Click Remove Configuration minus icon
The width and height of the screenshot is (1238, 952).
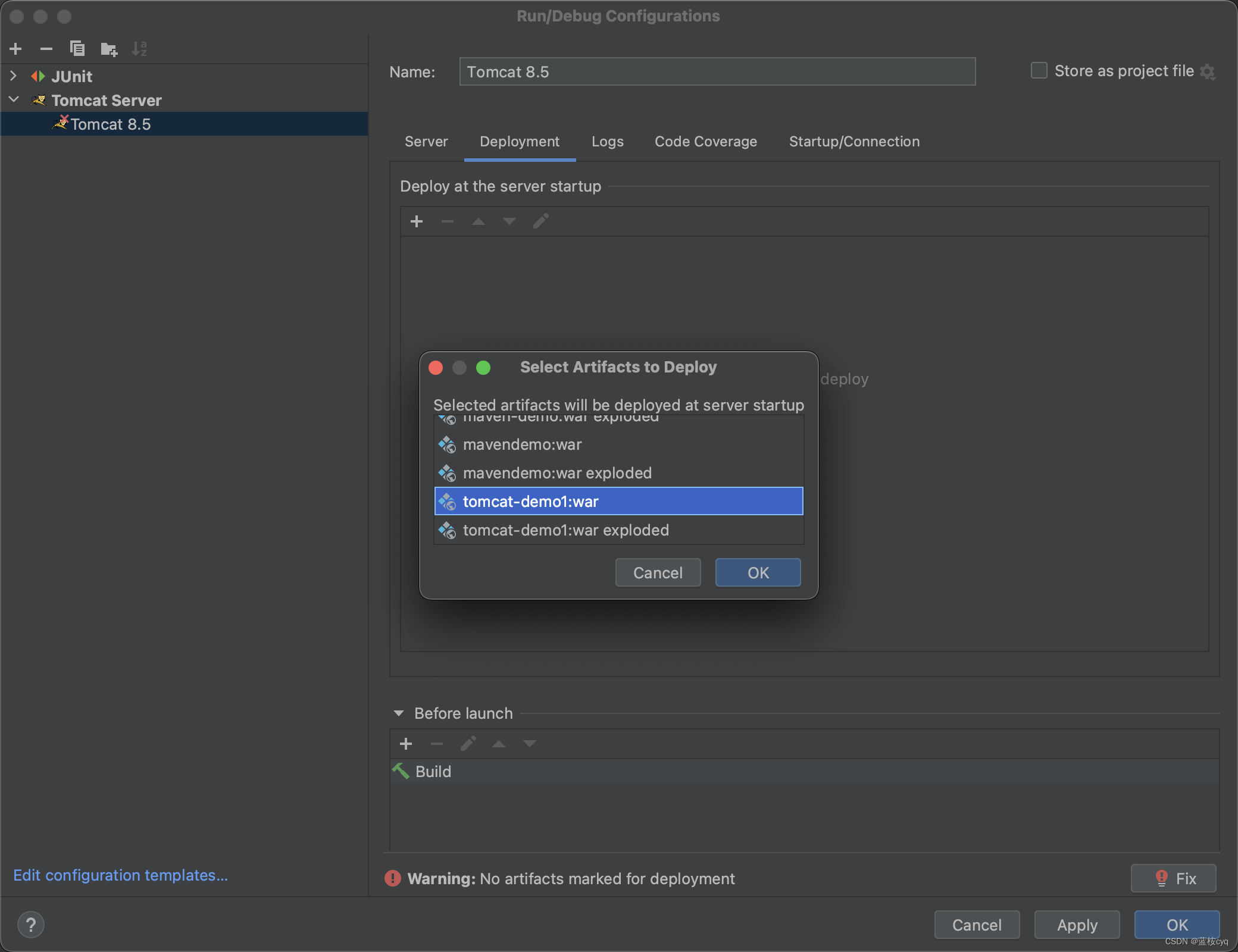[46, 49]
